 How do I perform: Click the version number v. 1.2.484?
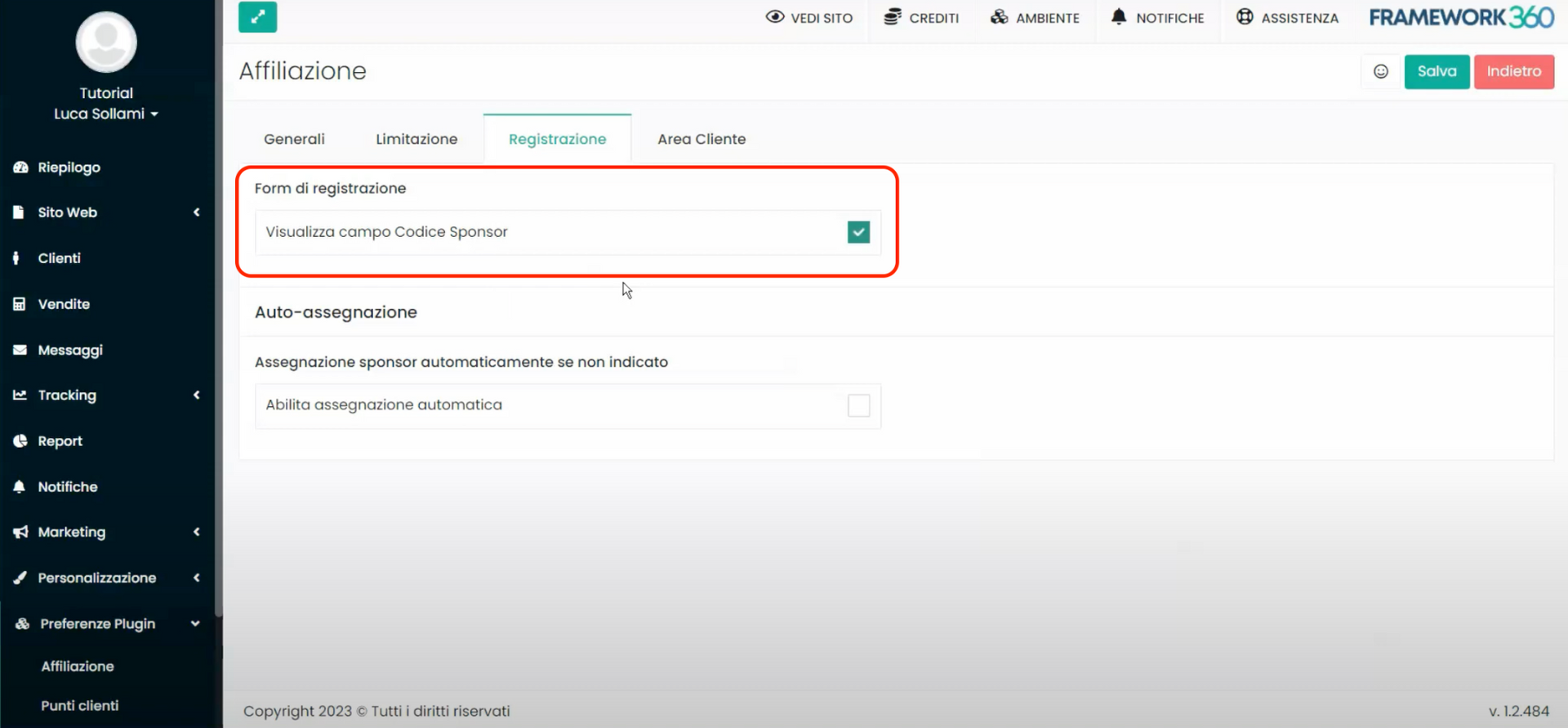1518,712
